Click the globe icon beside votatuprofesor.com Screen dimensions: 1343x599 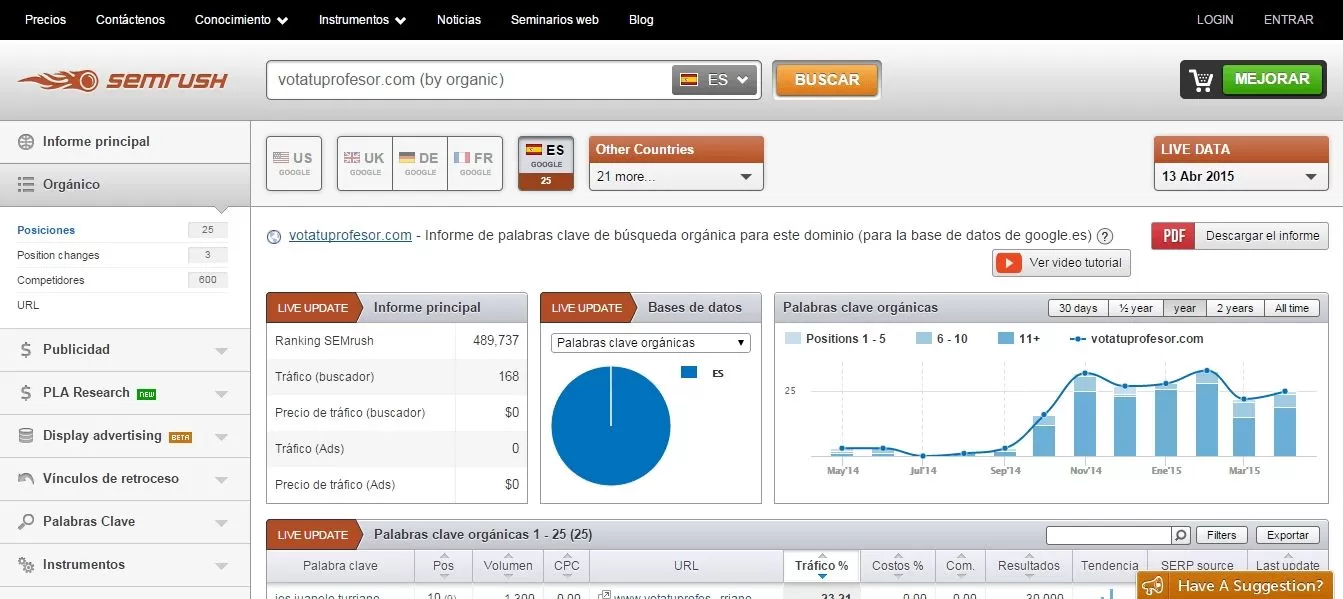click(275, 237)
